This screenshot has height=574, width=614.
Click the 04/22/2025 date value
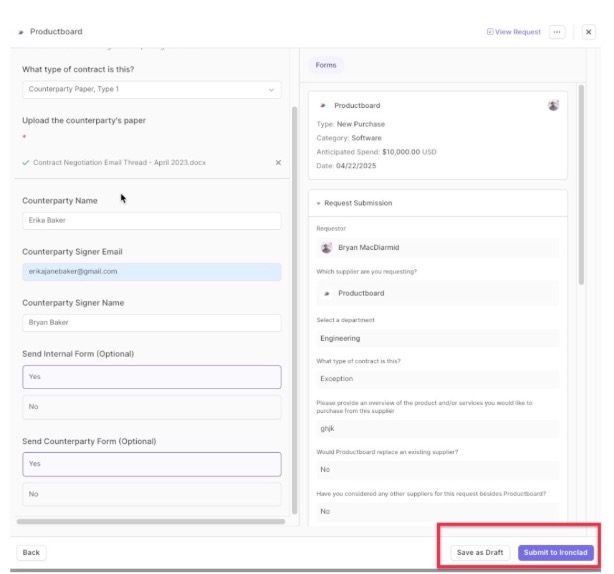(x=356, y=166)
